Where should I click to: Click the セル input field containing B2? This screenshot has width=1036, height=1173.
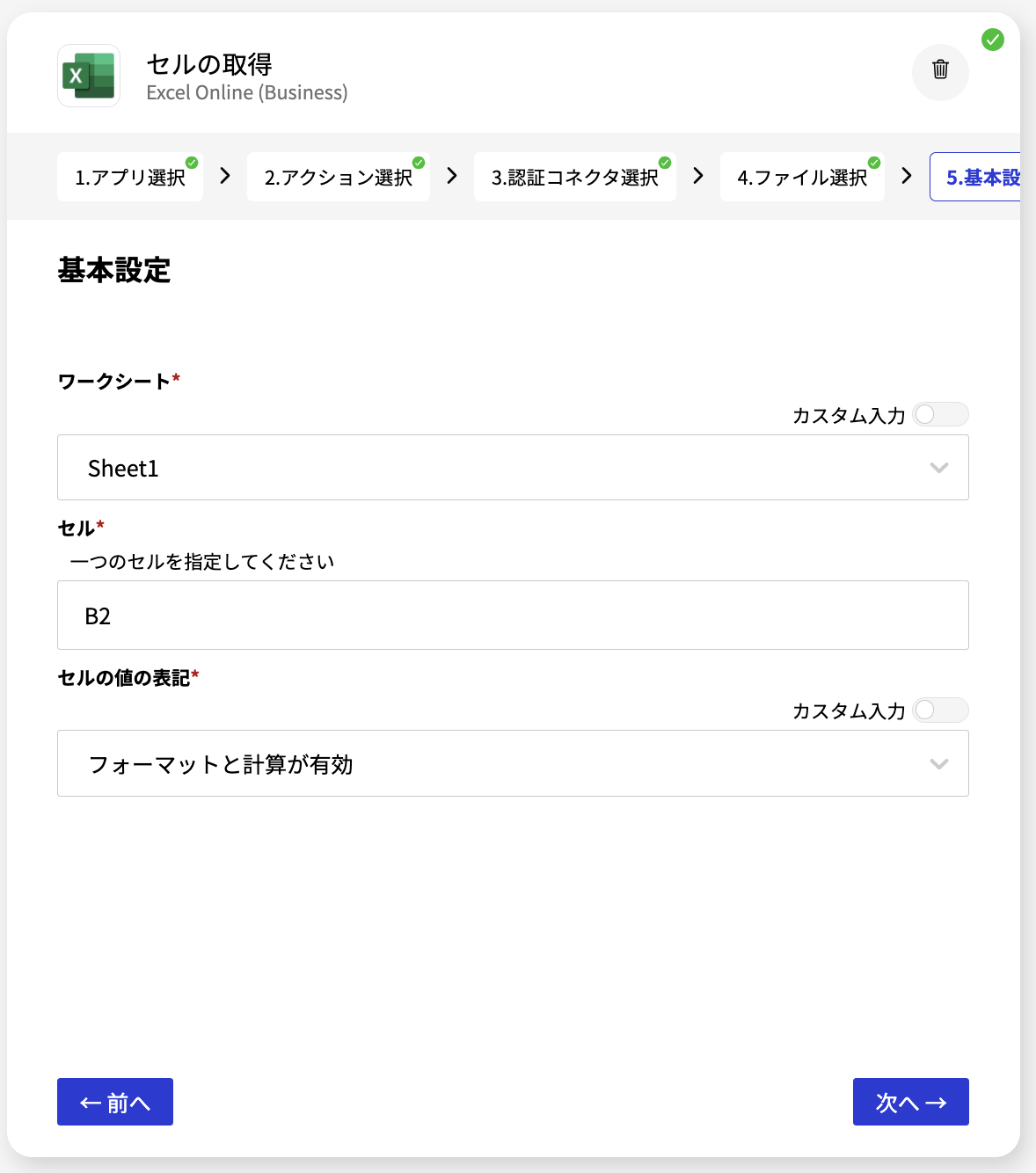513,616
